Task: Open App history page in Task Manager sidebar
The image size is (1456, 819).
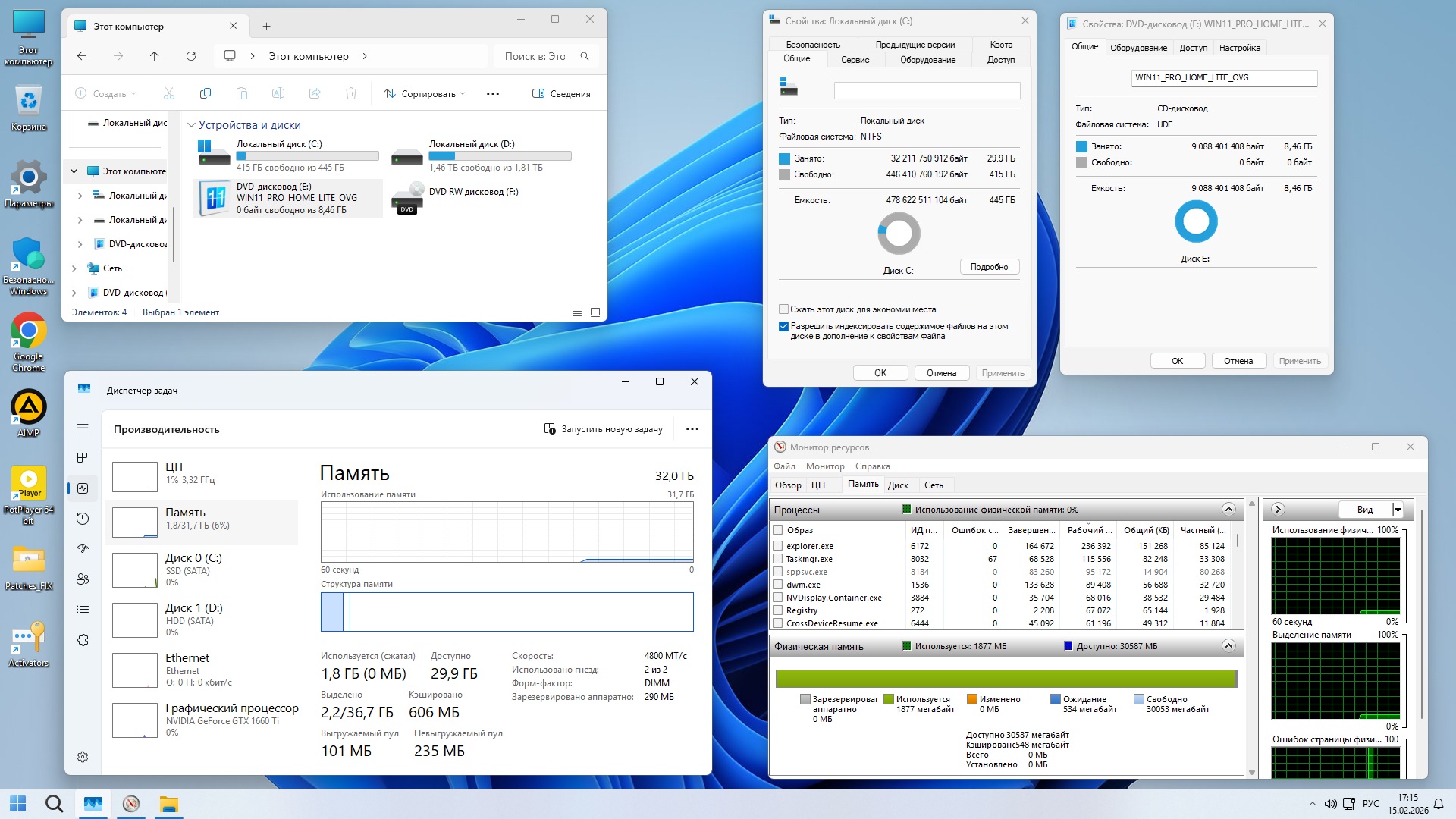Action: tap(83, 519)
